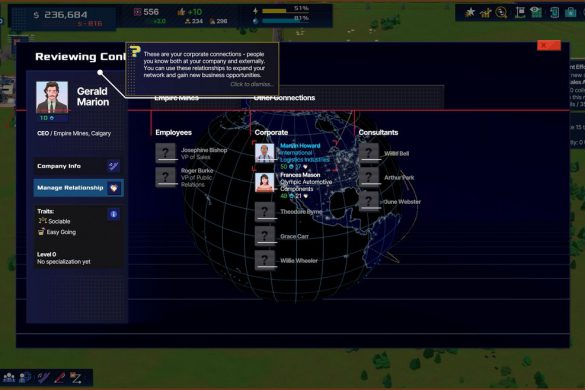Image resolution: width=585 pixels, height=390 pixels.
Task: Dismiss the corporate connections tutorial tooltip
Action: pyautogui.click(x=250, y=84)
